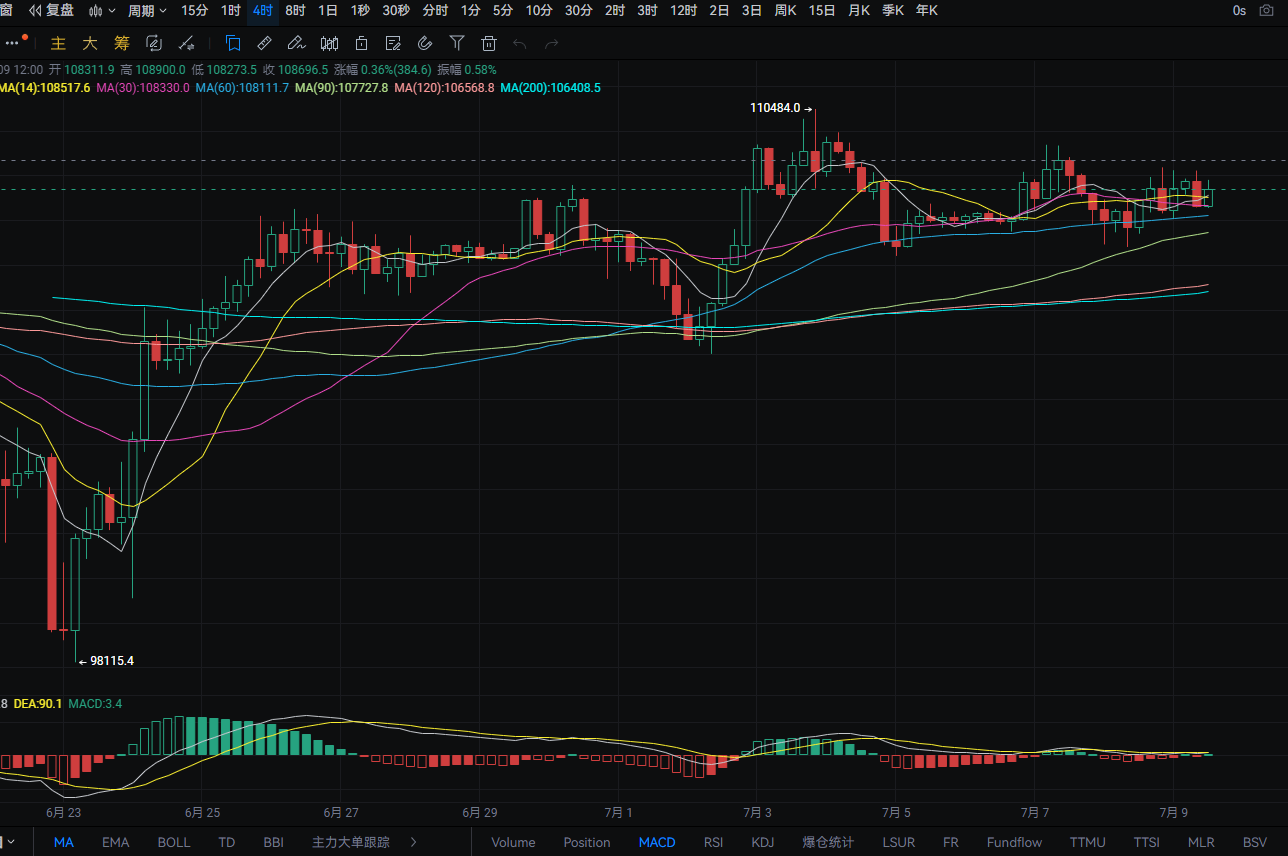Click the 110484.0 high price marker

tap(781, 108)
